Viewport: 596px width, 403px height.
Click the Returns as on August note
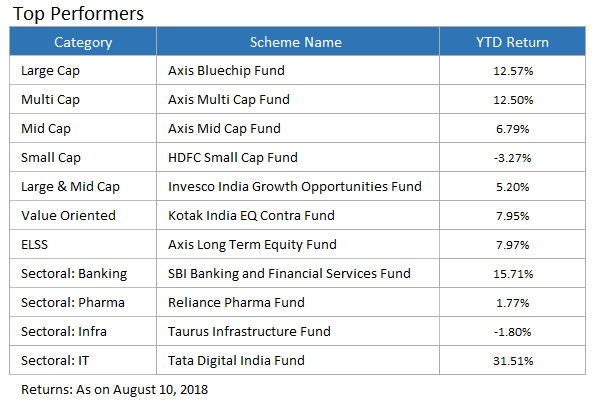[x=114, y=390]
